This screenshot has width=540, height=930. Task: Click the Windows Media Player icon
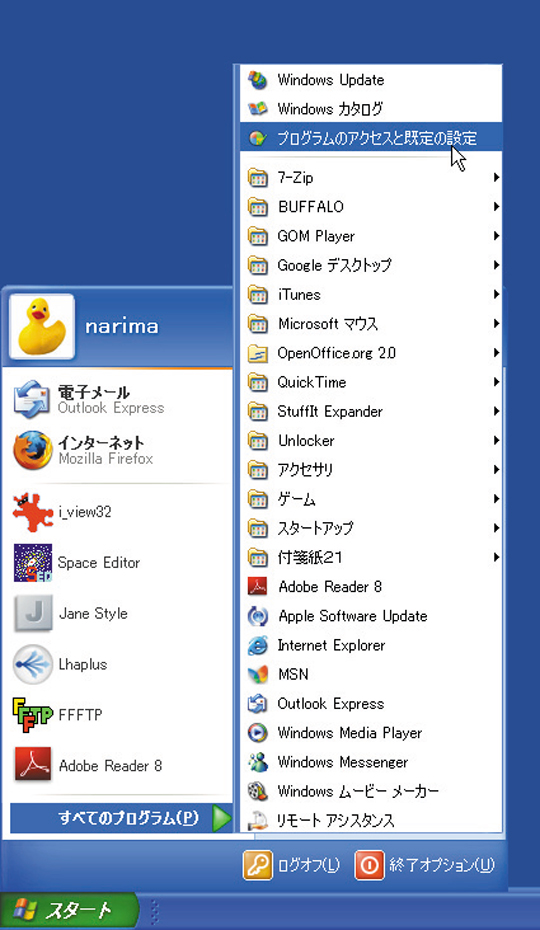pyautogui.click(x=258, y=732)
